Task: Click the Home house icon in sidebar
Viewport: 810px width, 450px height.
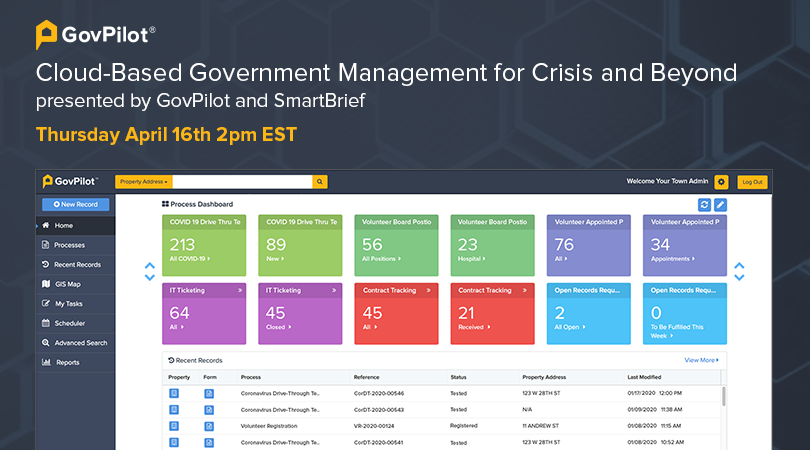Action: tap(45, 225)
